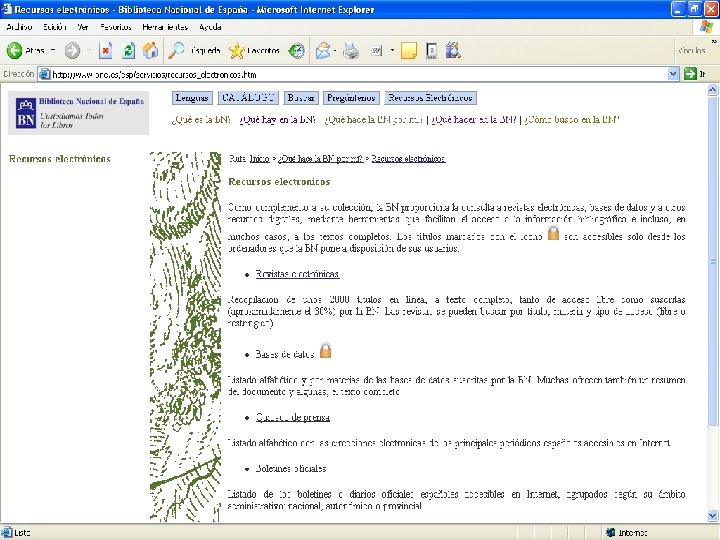Open the Ayuda menu
720x540 pixels.
click(210, 27)
